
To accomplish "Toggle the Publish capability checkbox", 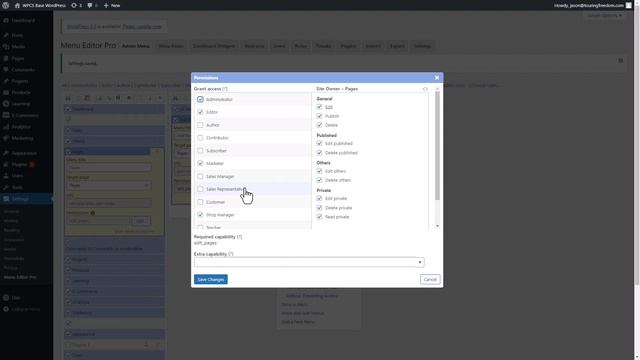I will point(319,116).
